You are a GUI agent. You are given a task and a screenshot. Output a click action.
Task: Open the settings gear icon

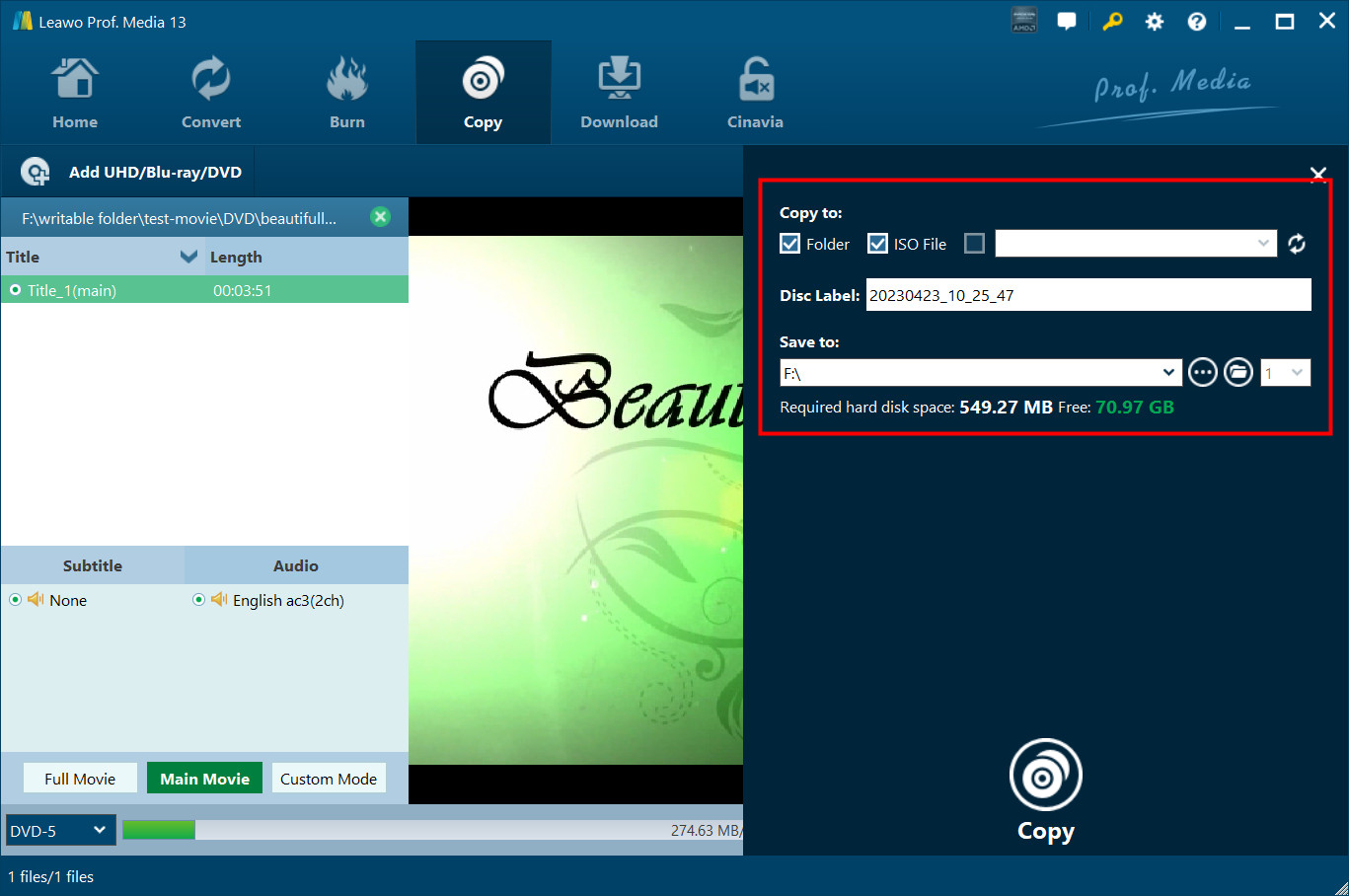click(1154, 22)
